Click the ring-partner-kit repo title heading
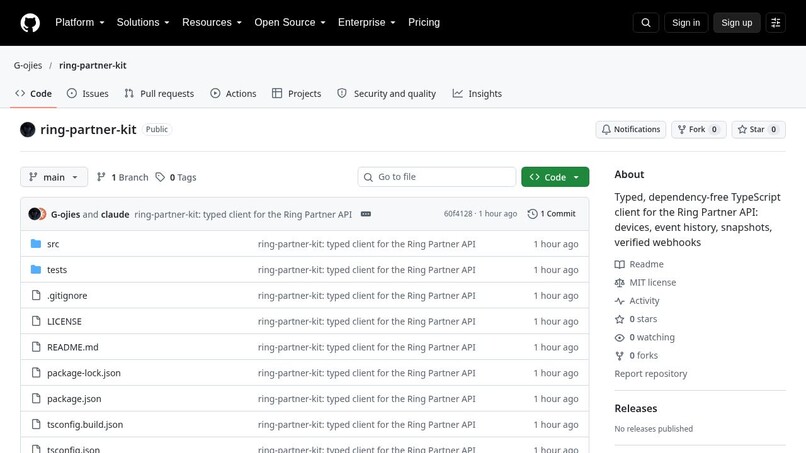 pyautogui.click(x=88, y=130)
